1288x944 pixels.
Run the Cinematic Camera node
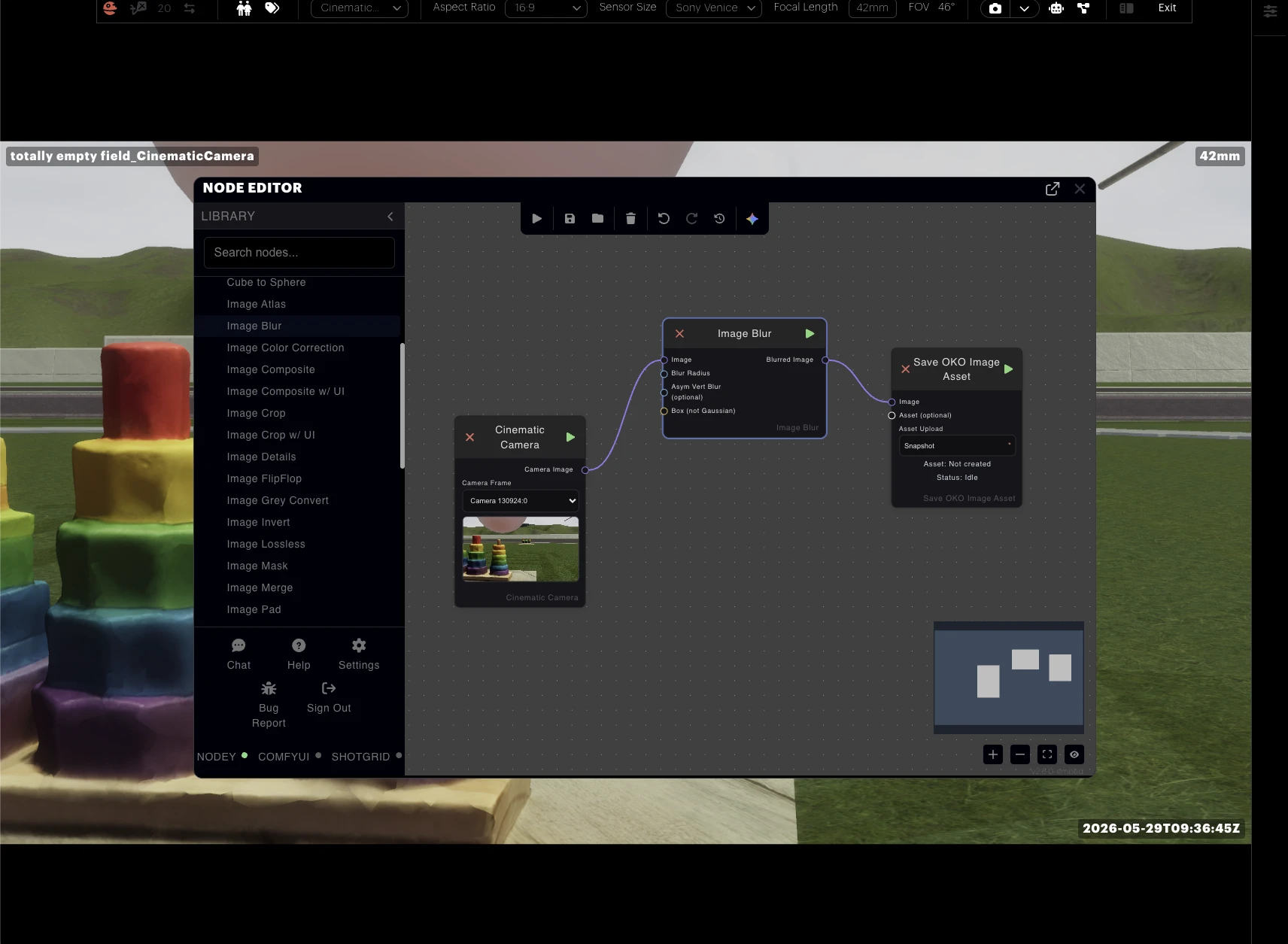click(570, 438)
